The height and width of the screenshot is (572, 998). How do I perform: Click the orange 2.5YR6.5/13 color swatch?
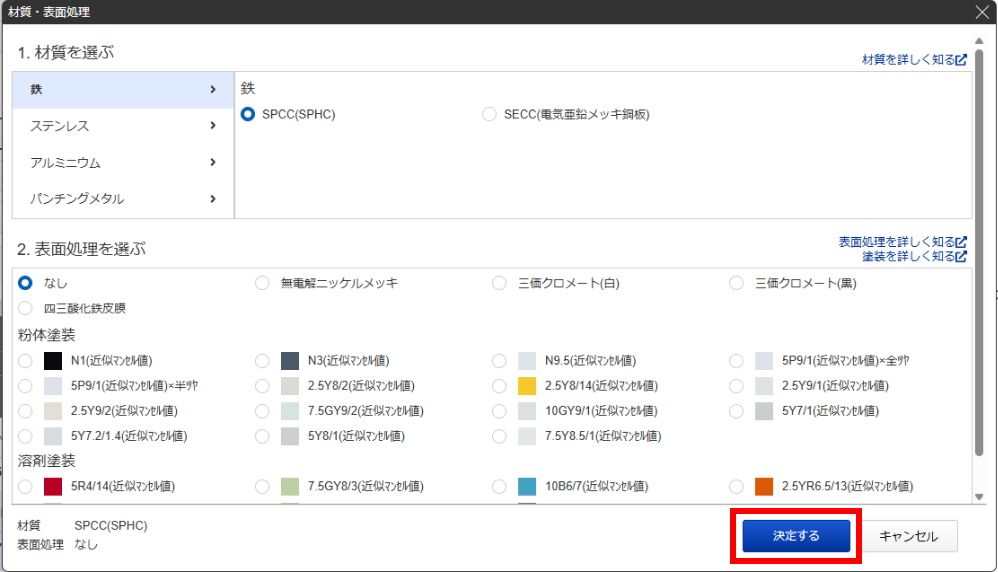tap(764, 487)
